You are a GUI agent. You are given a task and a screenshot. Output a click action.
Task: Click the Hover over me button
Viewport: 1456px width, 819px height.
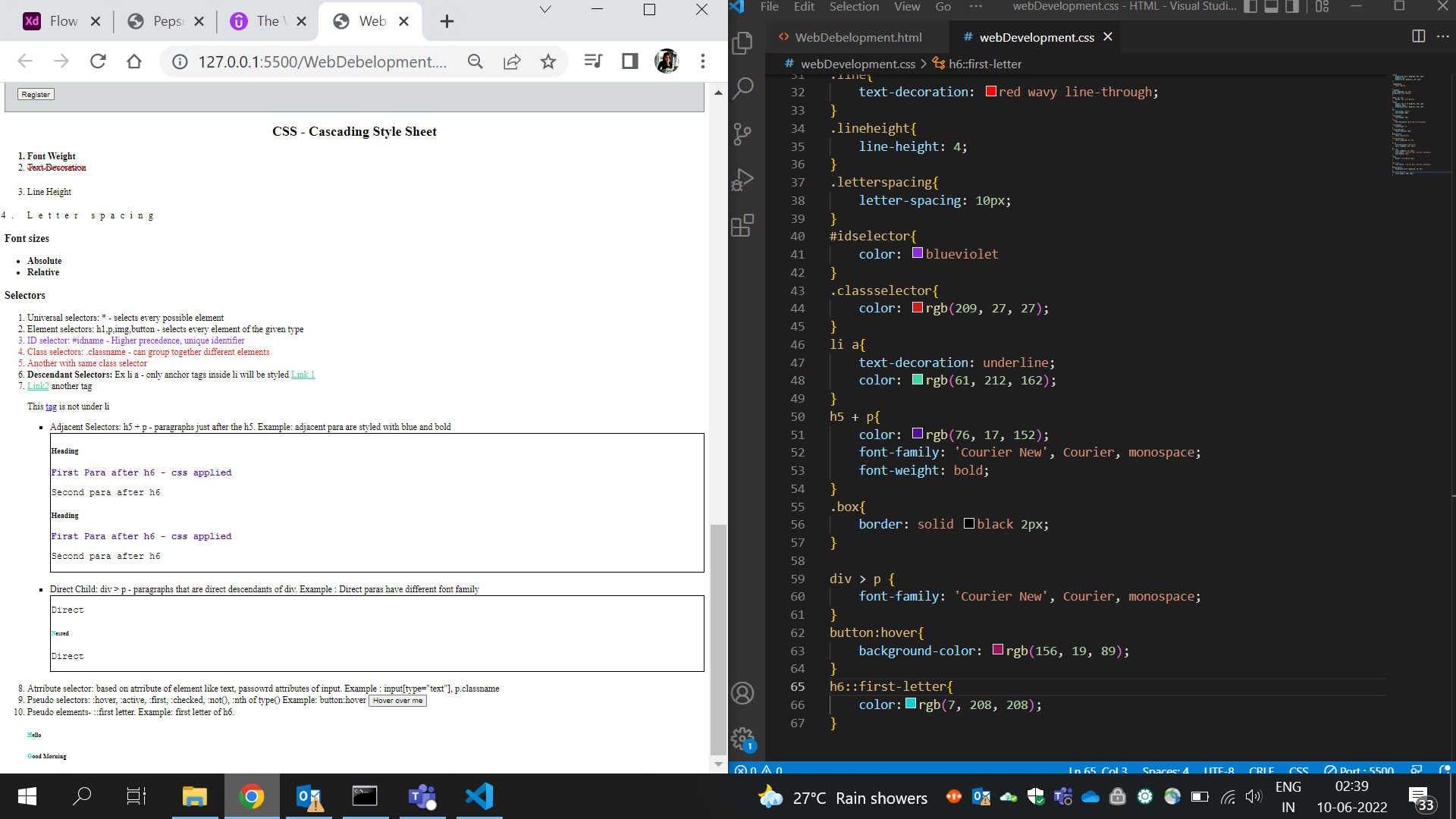pyautogui.click(x=397, y=701)
